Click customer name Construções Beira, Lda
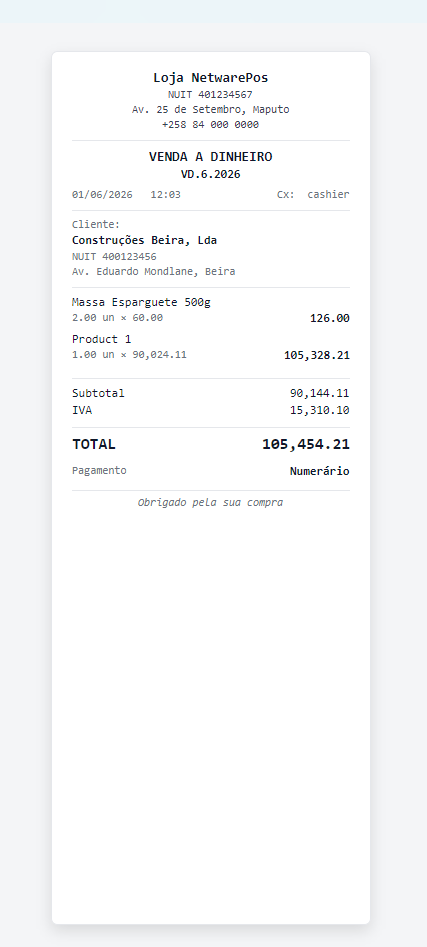 coord(144,240)
